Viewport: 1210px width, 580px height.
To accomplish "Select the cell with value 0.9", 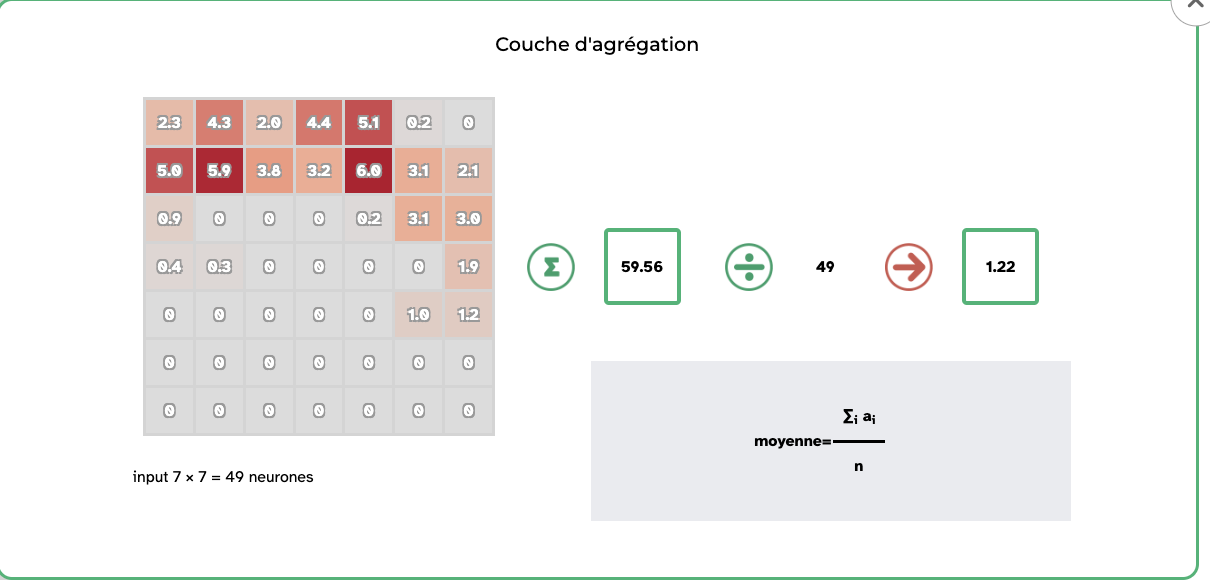I will coord(169,219).
